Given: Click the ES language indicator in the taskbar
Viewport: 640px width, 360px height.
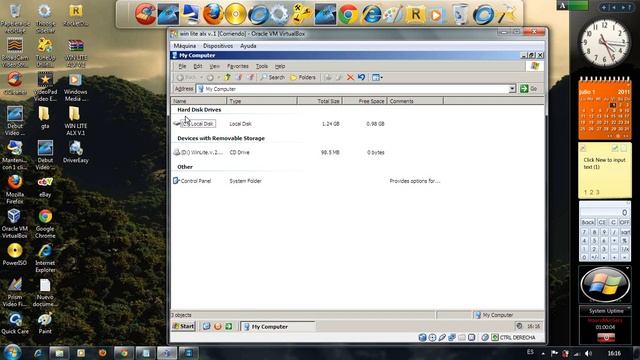Looking at the screenshot, I should 530,352.
